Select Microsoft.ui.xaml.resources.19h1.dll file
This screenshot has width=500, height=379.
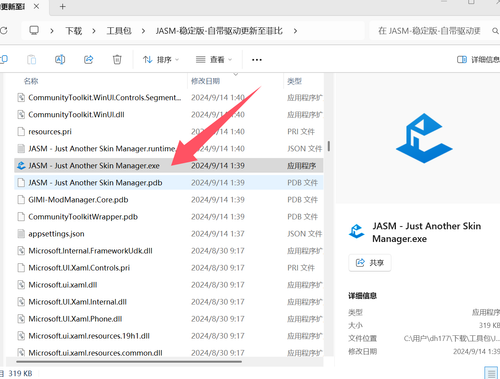point(169,336)
